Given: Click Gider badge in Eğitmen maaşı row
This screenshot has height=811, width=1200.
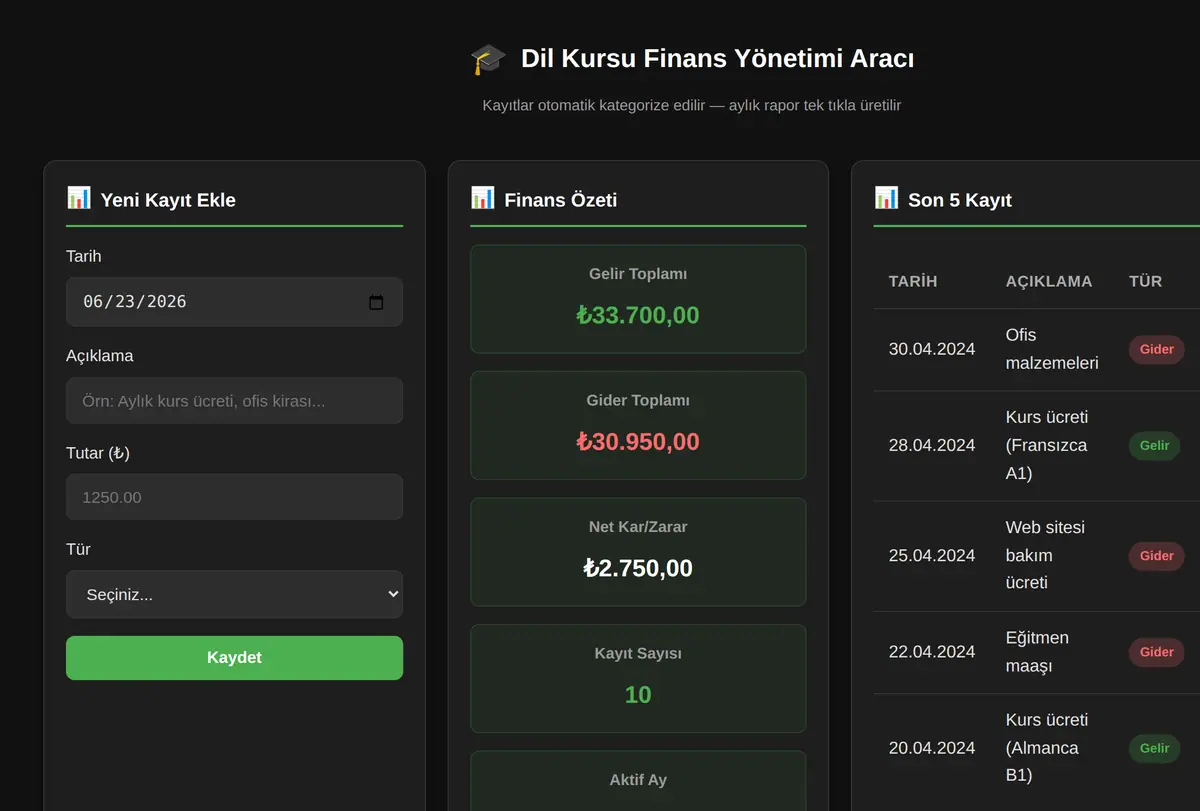Looking at the screenshot, I should [x=1157, y=652].
